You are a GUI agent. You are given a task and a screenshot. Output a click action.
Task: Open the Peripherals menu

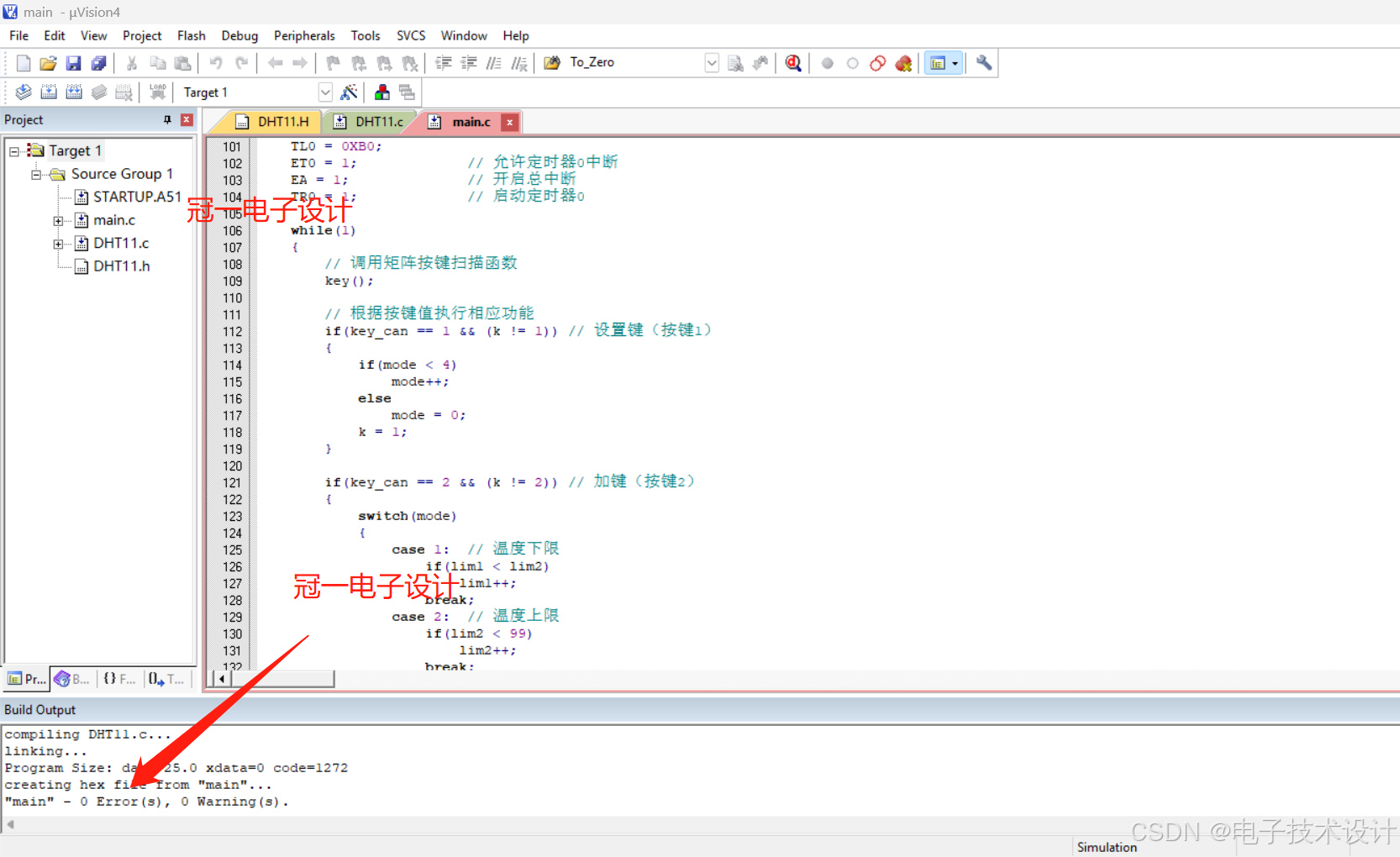(x=304, y=35)
